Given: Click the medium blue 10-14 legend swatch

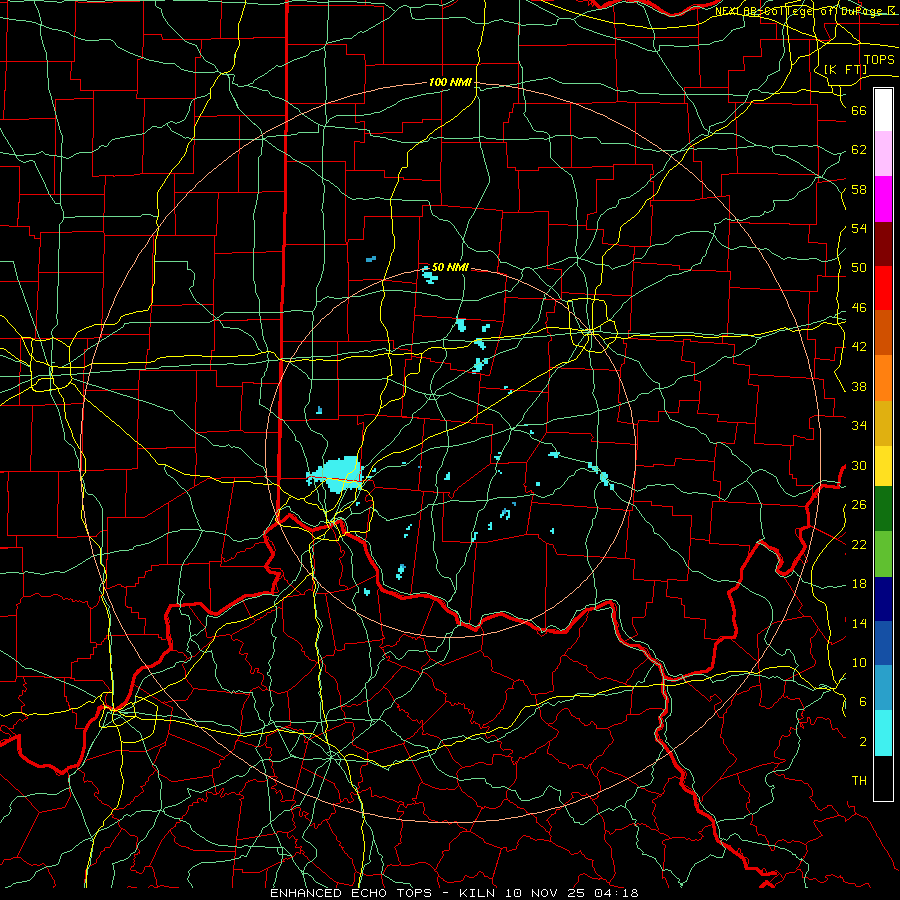Looking at the screenshot, I should [883, 643].
